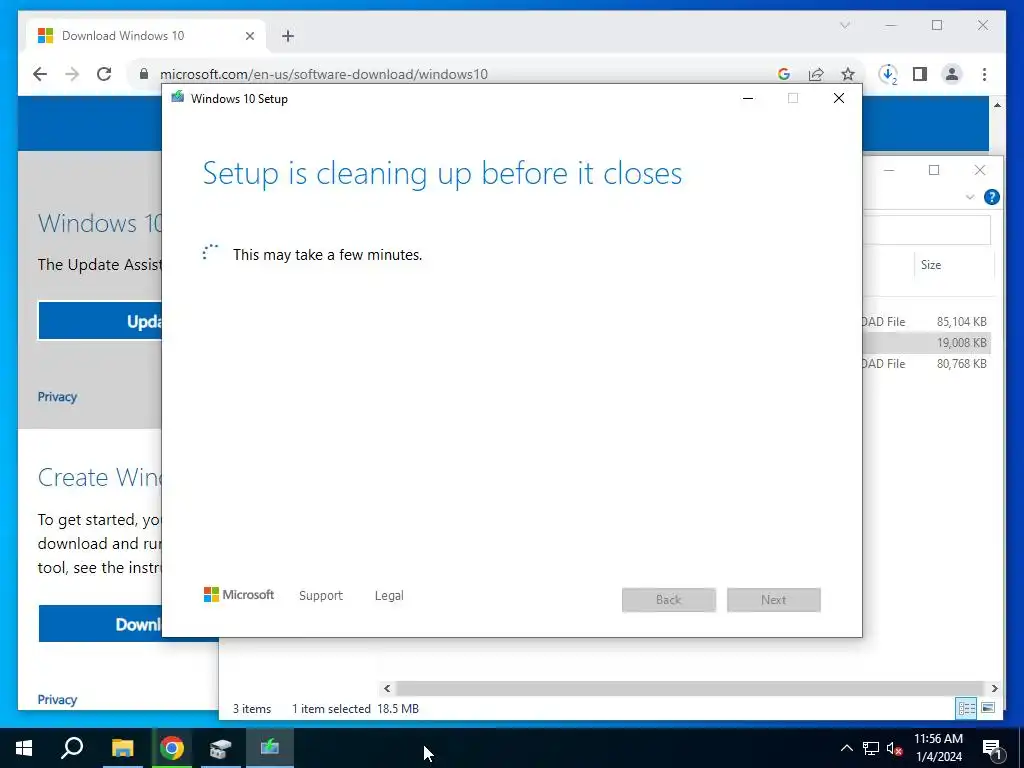Open the notification center icon

tap(992, 748)
